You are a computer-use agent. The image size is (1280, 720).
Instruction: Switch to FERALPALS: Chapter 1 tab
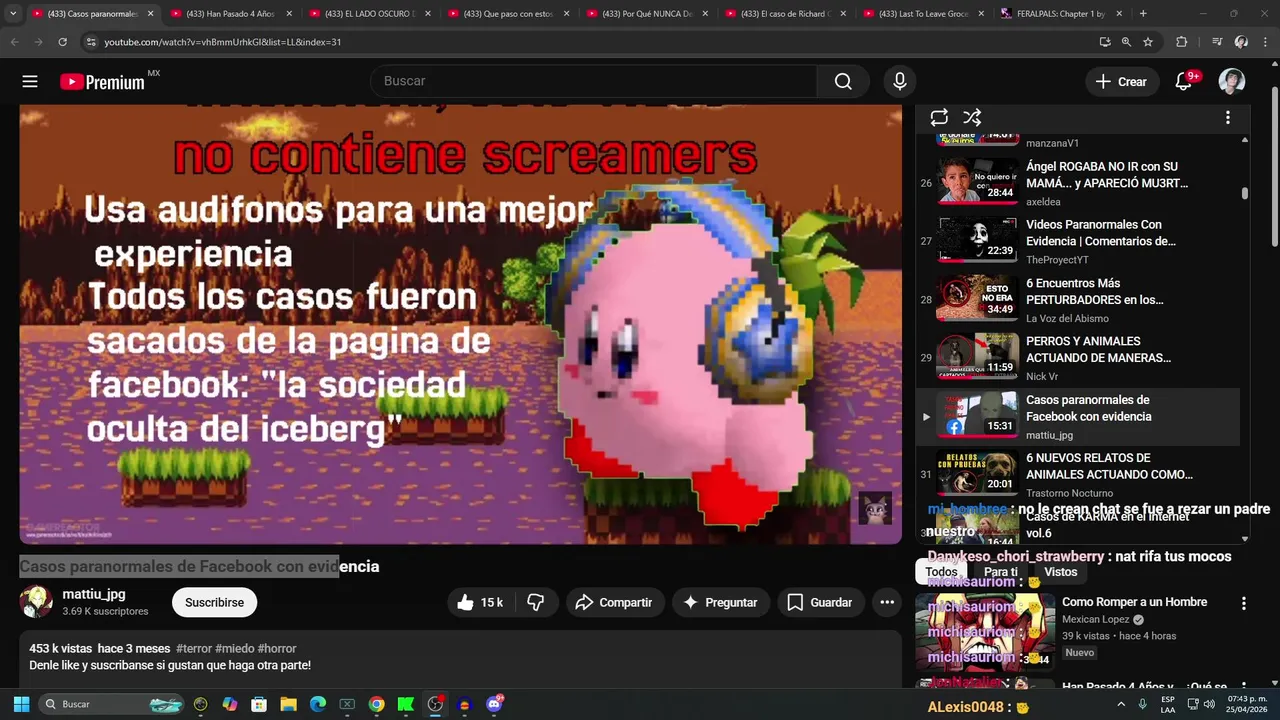[1060, 14]
